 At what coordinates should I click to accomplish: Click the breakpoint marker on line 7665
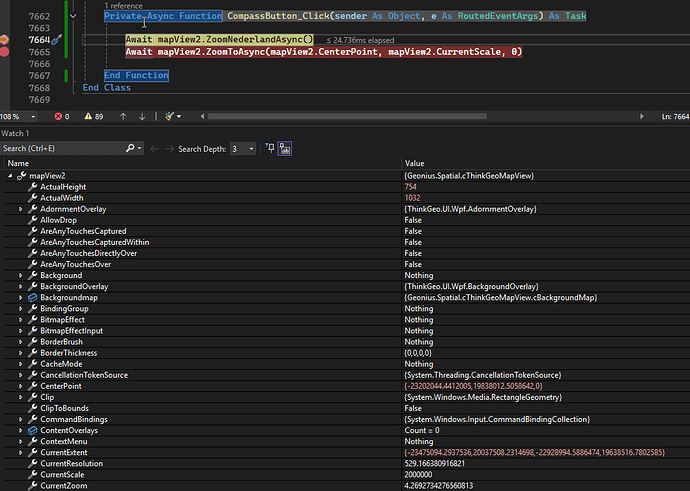point(4,52)
